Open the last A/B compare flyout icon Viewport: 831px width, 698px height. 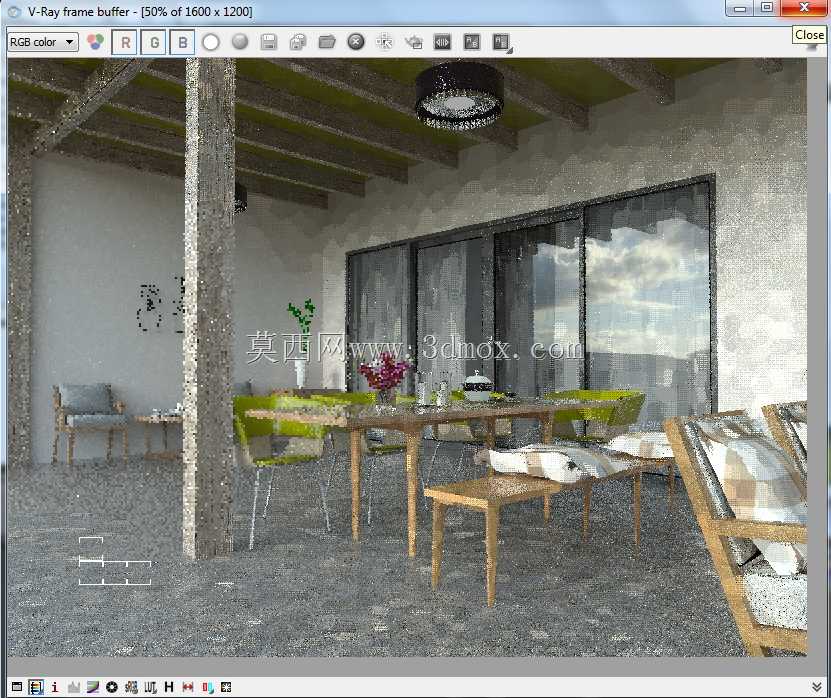501,42
